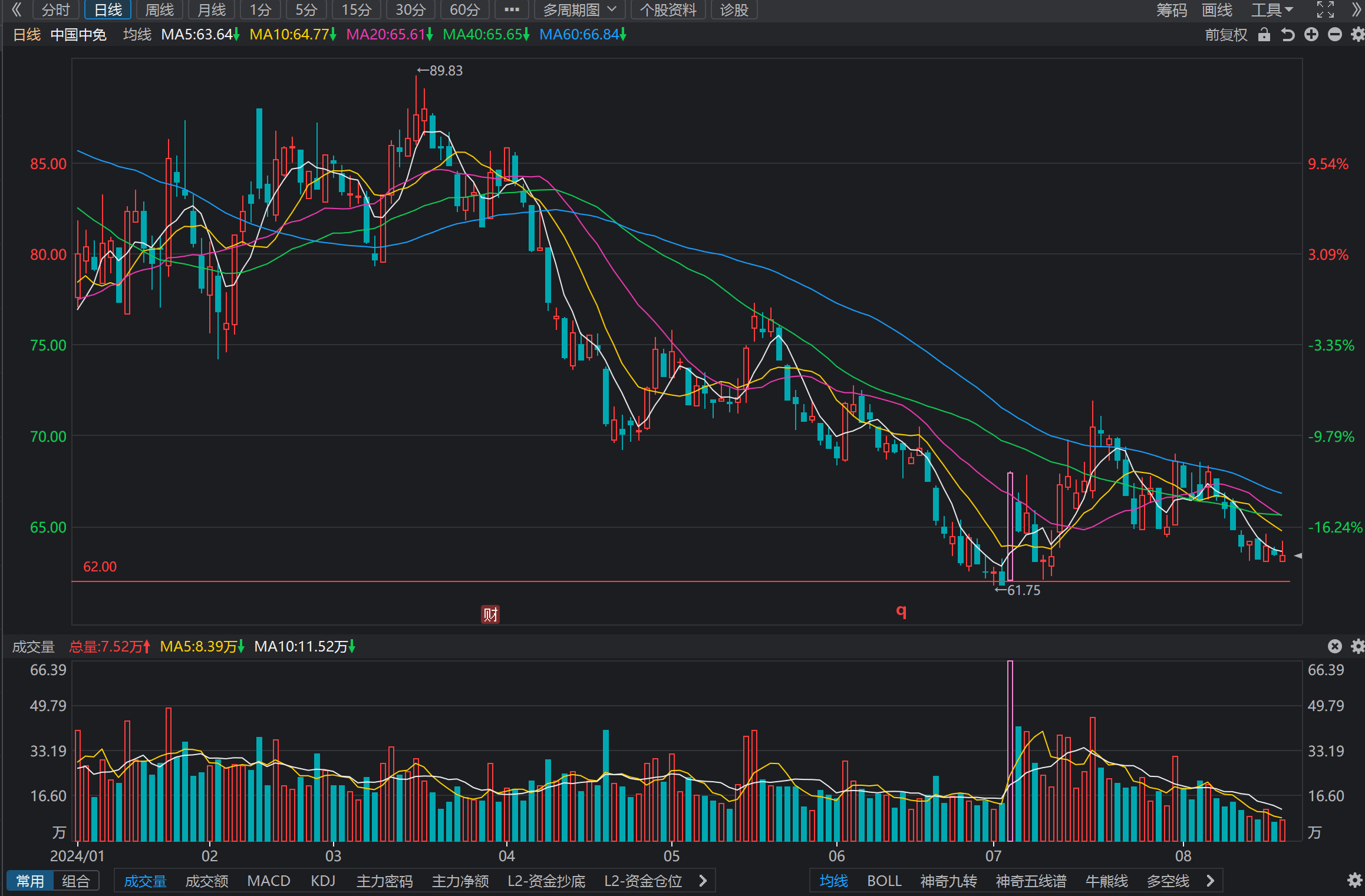
Task: Zoom in chart with plus icon
Action: point(1311,35)
